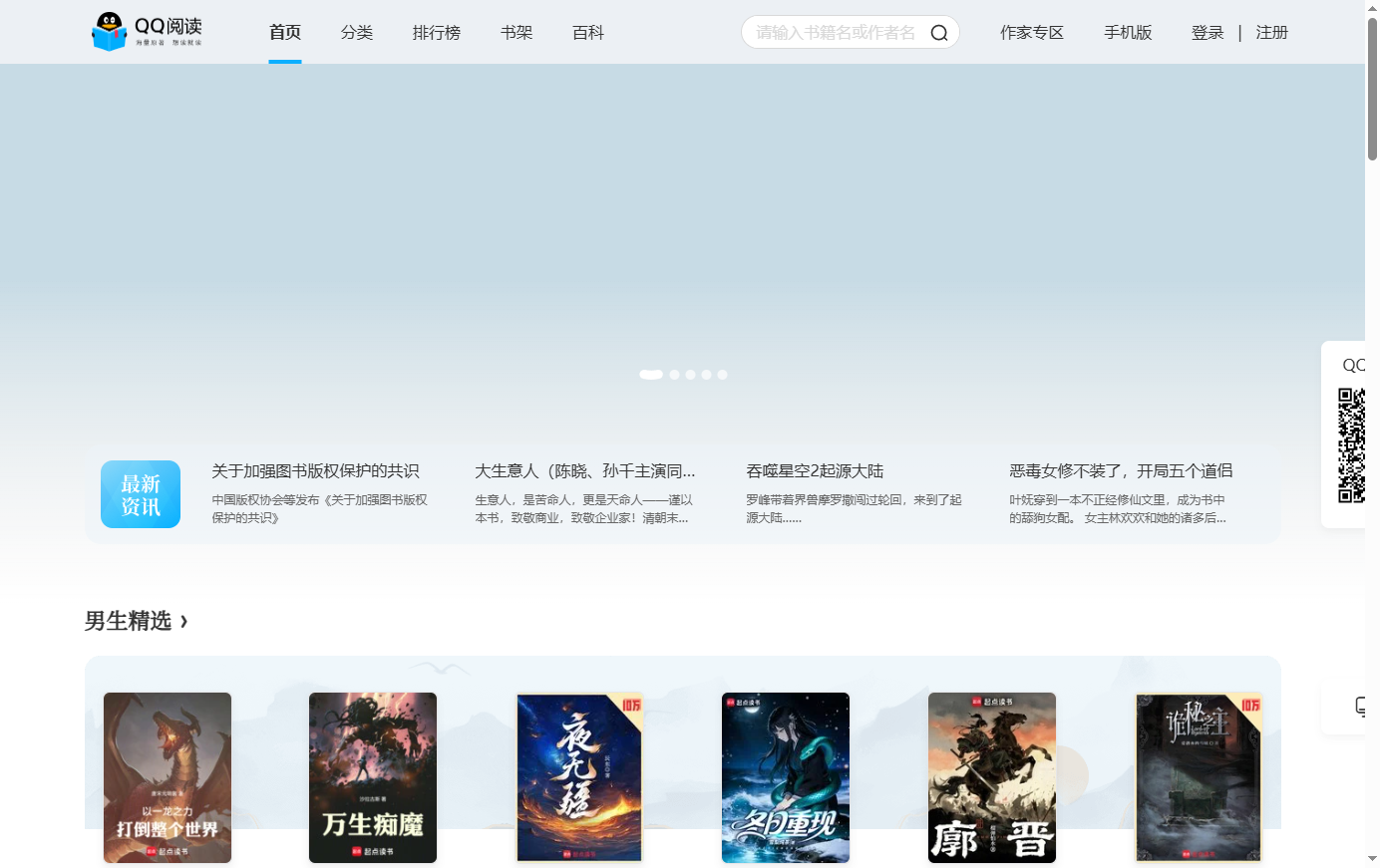Open news 吞噬星空2起源大陆
The height and width of the screenshot is (868, 1380).
[x=815, y=470]
